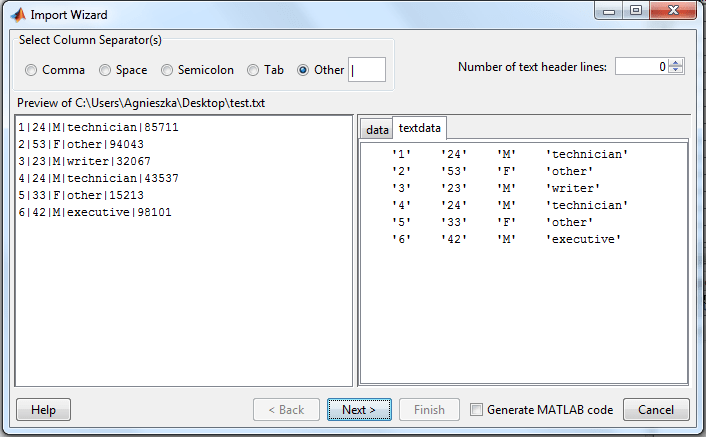Switch to the data tab
Image resolution: width=706 pixels, height=437 pixels.
[377, 130]
